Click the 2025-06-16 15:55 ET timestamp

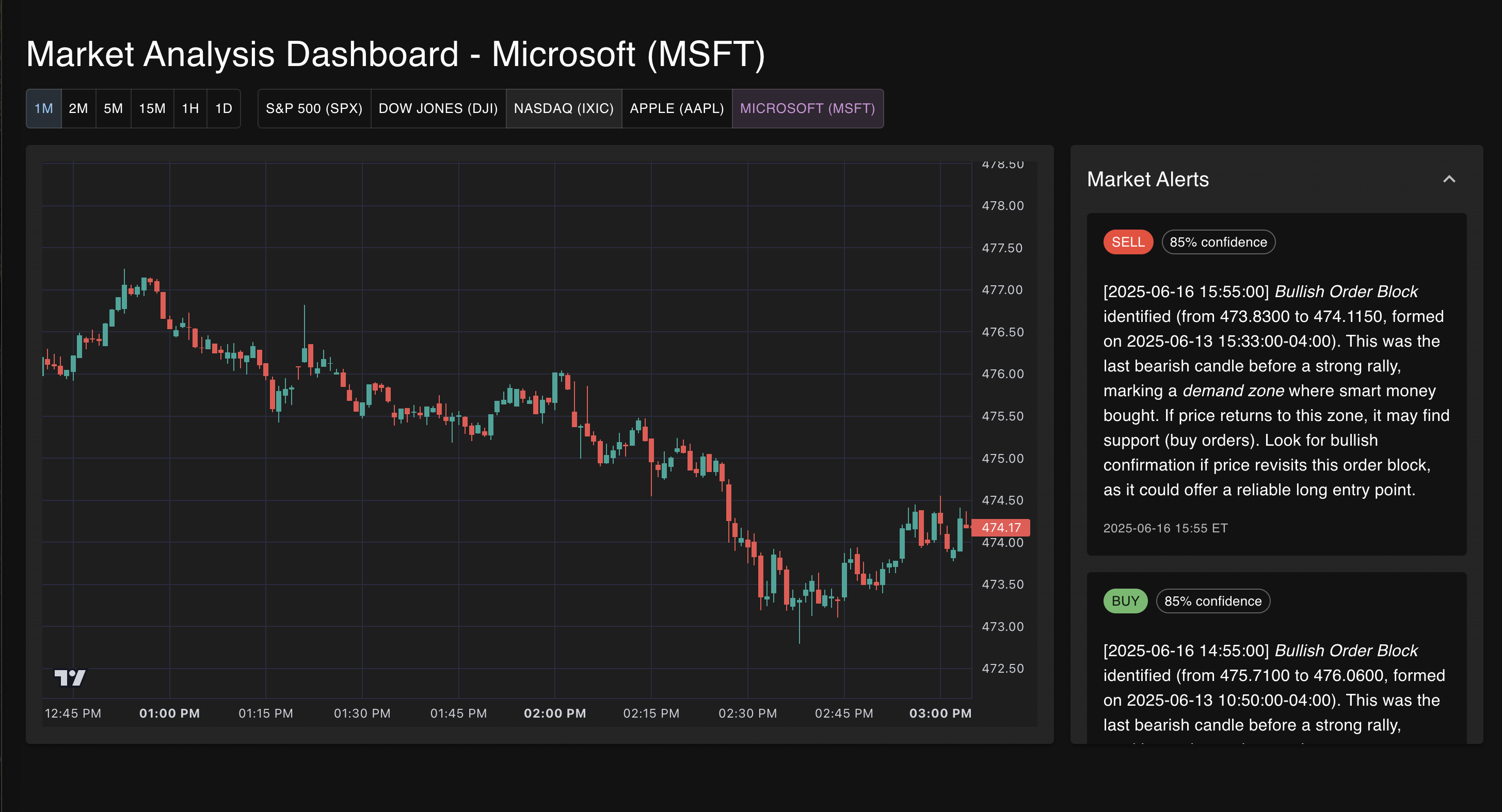[x=1165, y=528]
